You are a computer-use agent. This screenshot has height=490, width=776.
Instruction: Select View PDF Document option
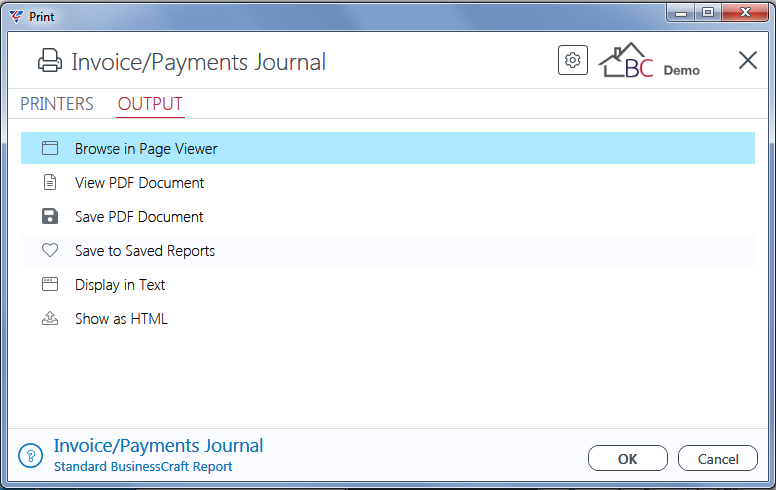click(x=388, y=182)
